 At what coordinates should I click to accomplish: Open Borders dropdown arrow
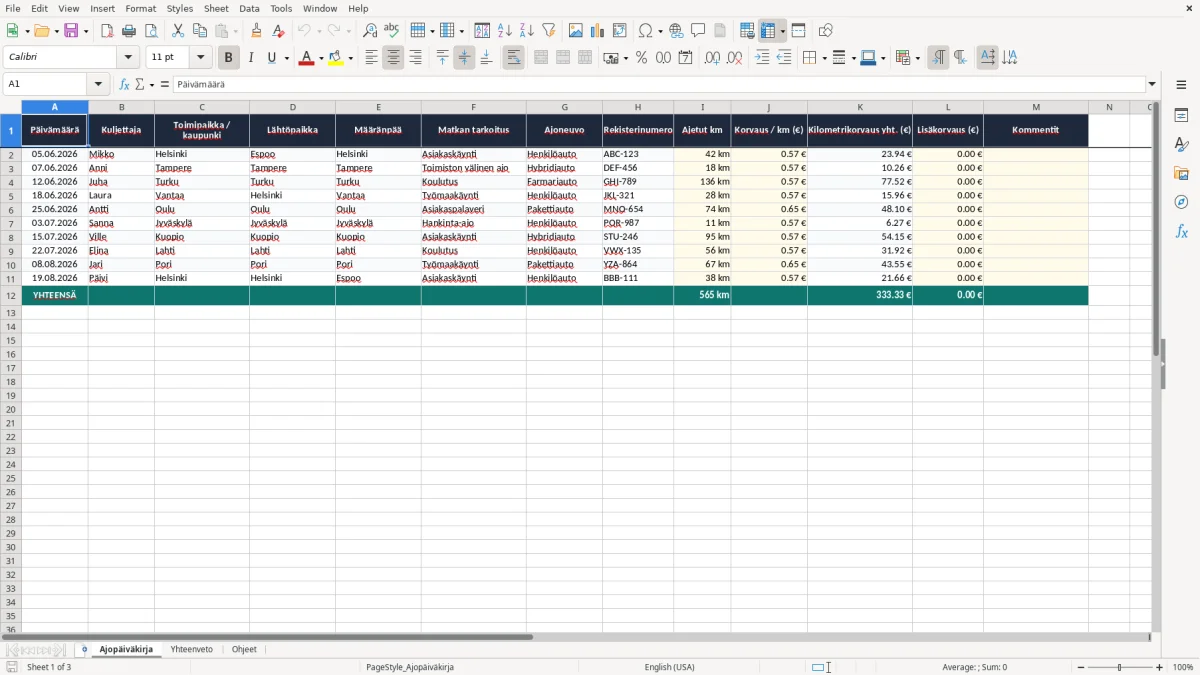pos(823,58)
